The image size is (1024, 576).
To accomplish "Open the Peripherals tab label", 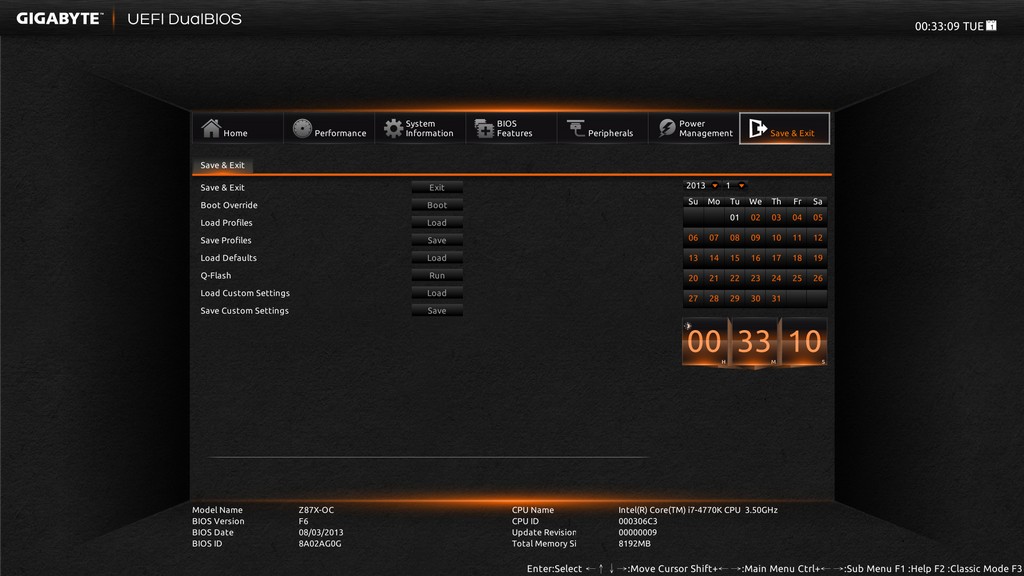I will tap(610, 133).
